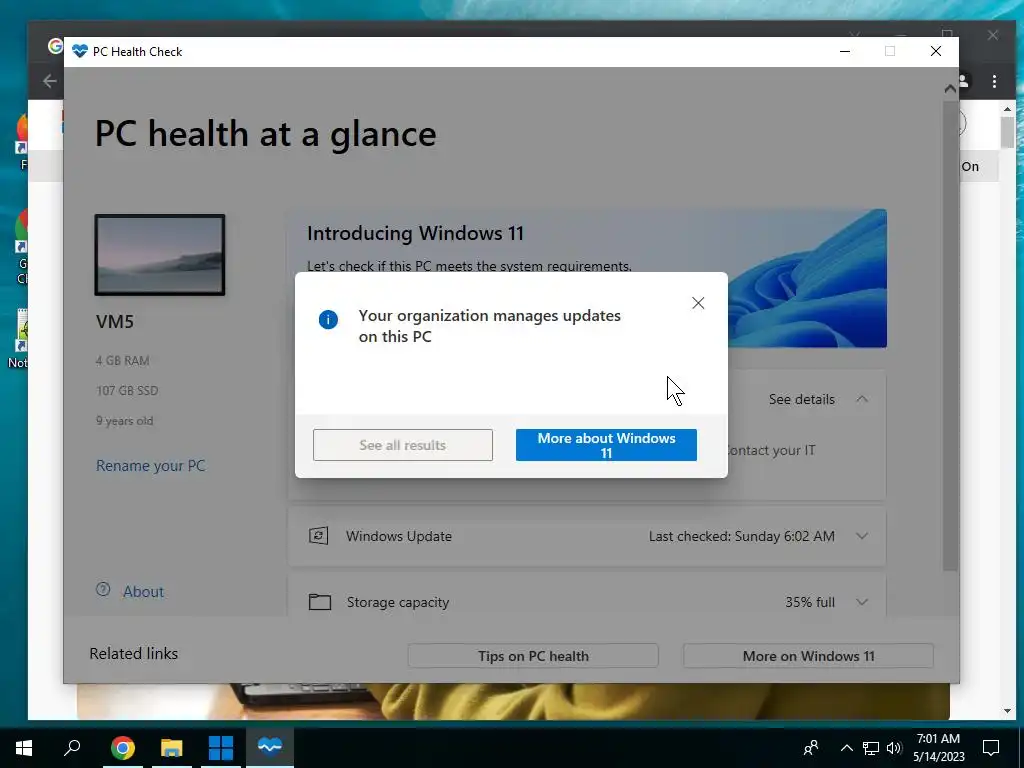
Task: Click the volume speaker icon
Action: point(894,748)
